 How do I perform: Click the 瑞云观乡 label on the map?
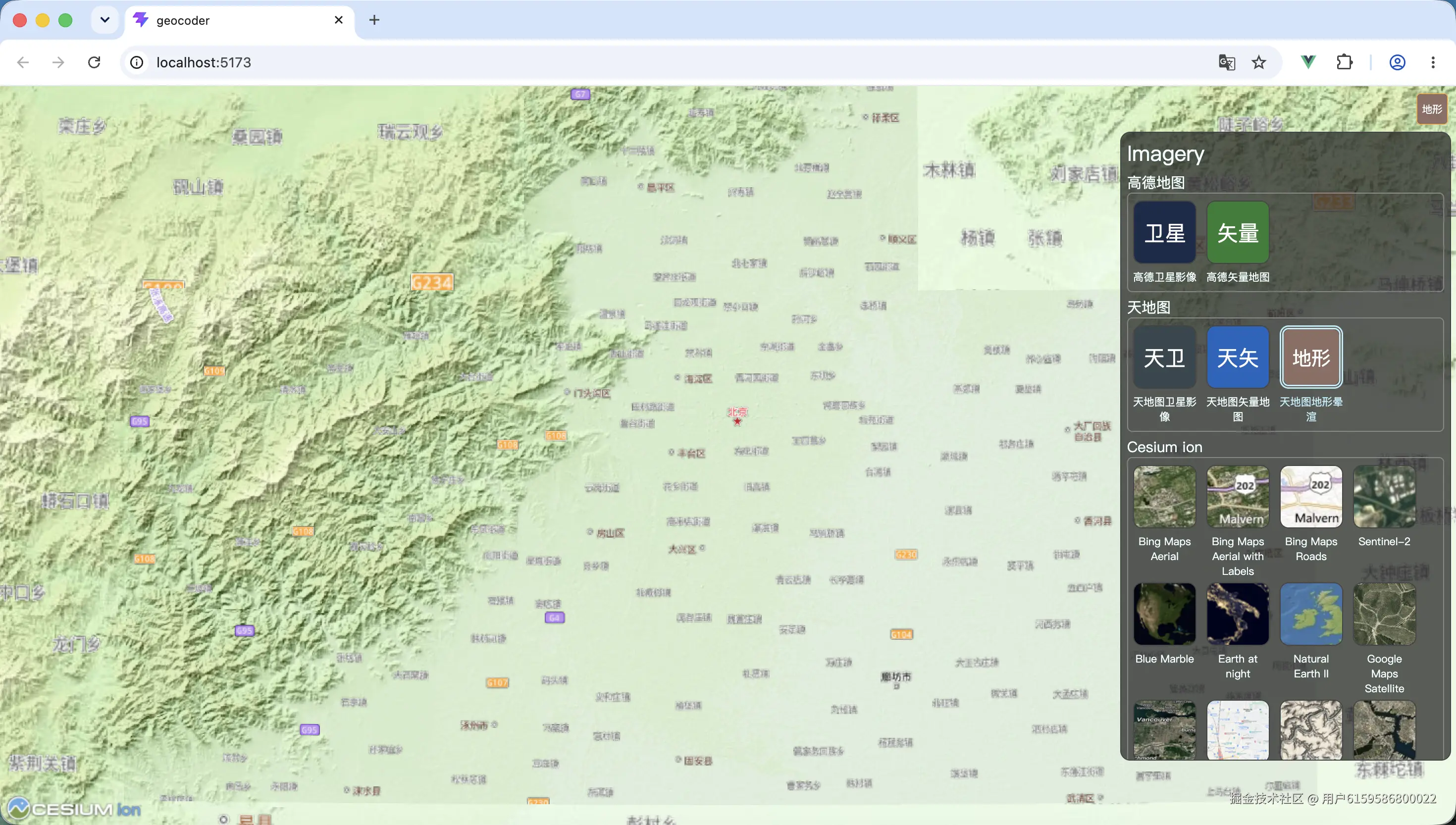pos(410,132)
